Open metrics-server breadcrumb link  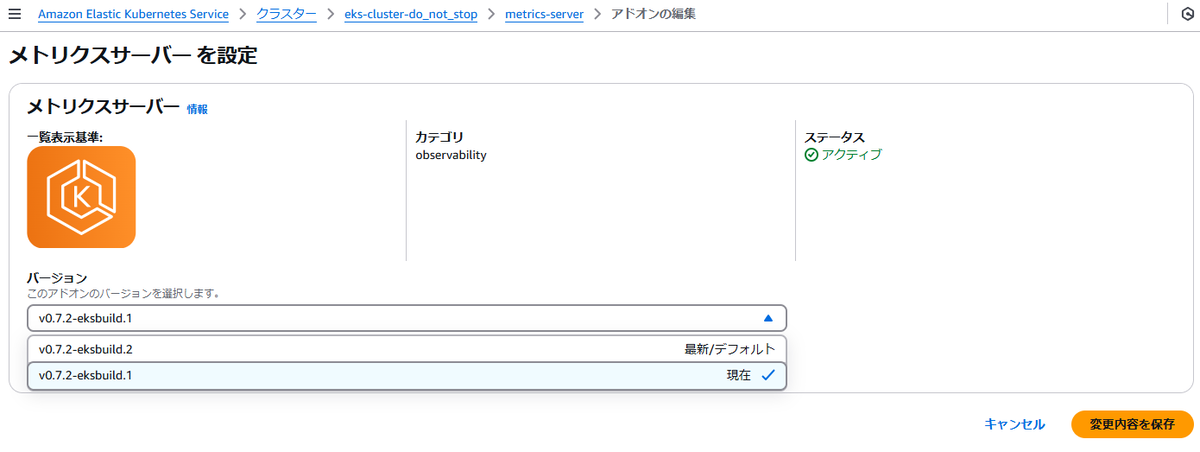pos(544,15)
